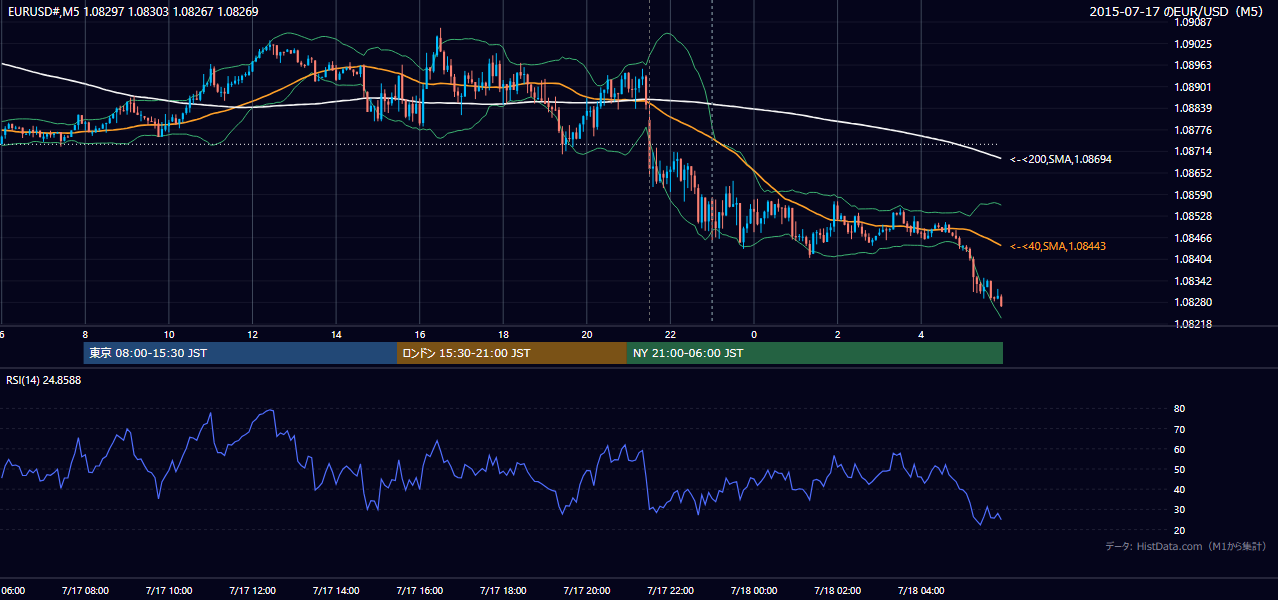This screenshot has width=1278, height=600.
Task: Click the 7/17 12:00 time label
Action: pyautogui.click(x=252, y=591)
